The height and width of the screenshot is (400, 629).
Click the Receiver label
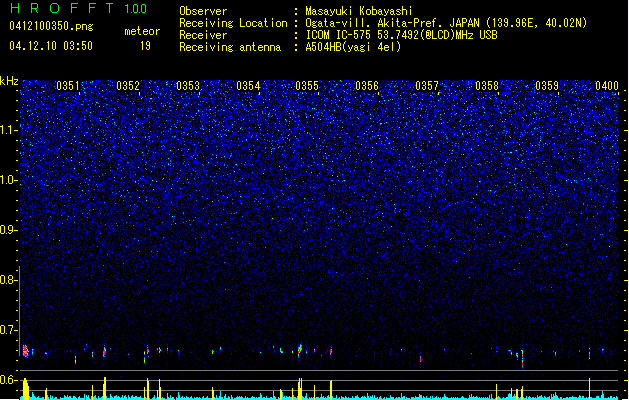point(203,35)
